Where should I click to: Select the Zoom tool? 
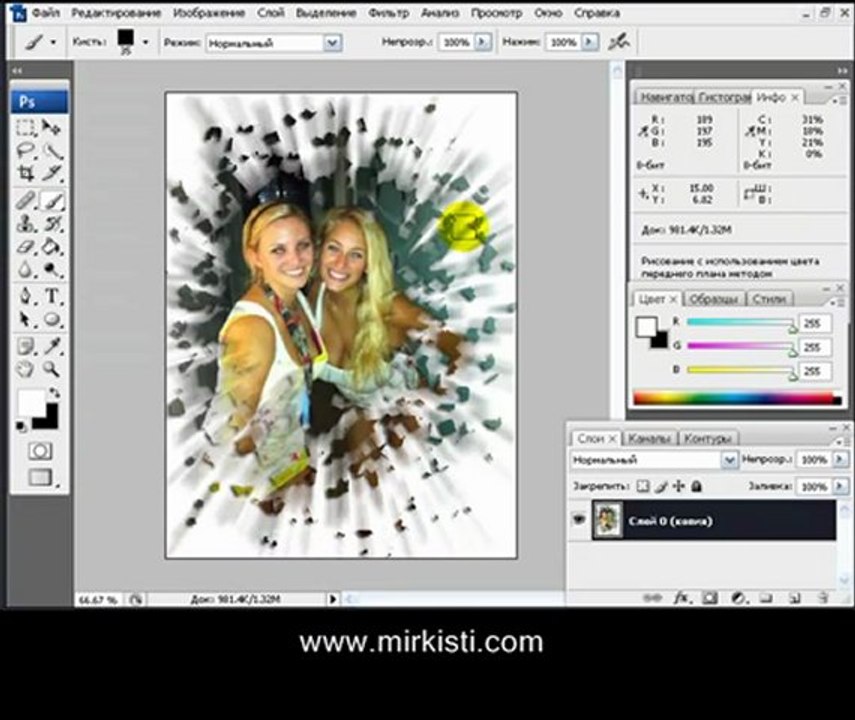(52, 369)
